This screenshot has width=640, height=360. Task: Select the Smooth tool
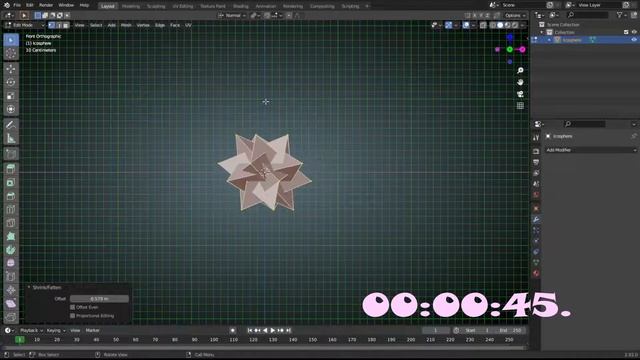(x=11, y=263)
